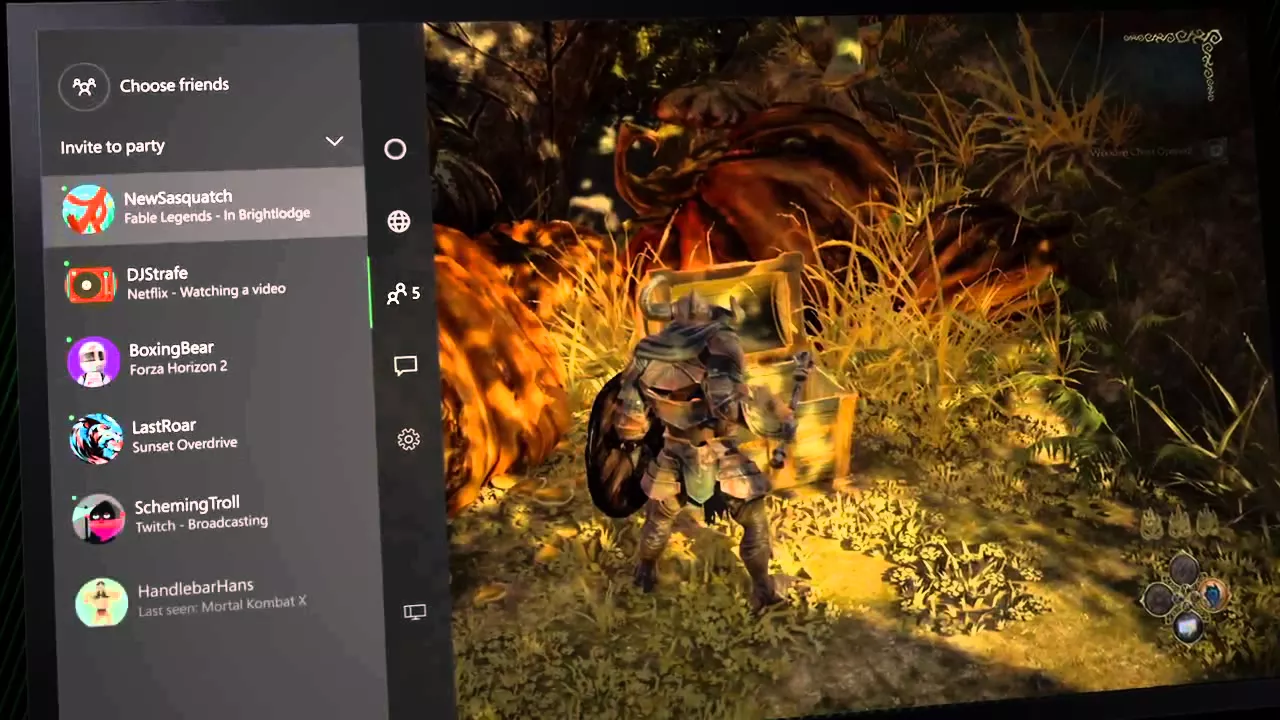Click BoxingBear's purple avatar
1280x720 pixels.
[94, 361]
